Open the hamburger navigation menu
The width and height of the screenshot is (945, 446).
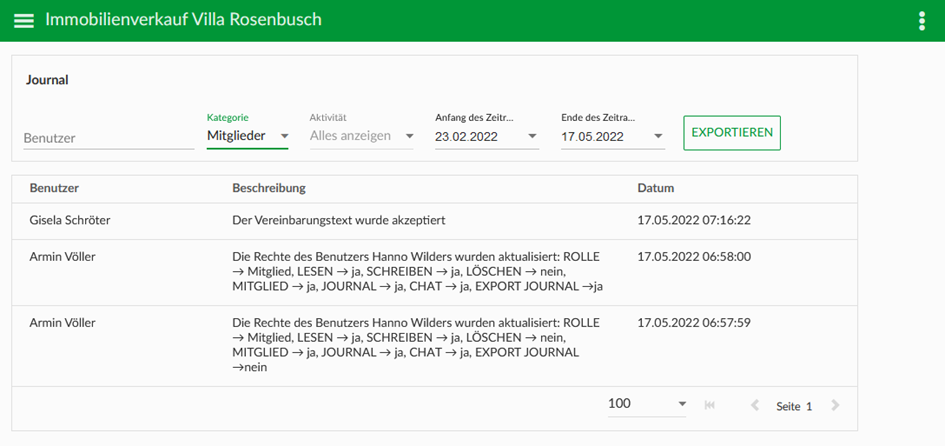pyautogui.click(x=24, y=20)
